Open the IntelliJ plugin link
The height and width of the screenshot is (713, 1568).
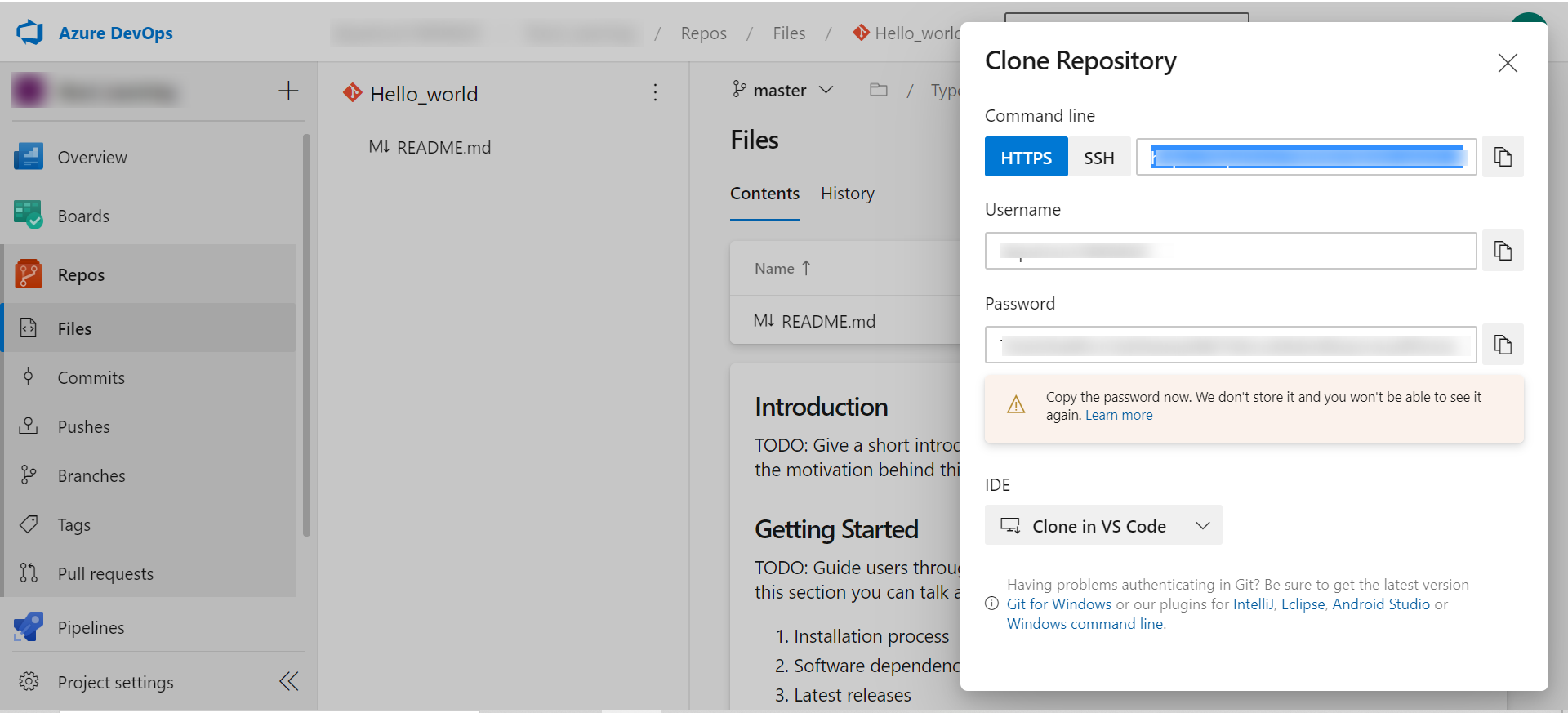pos(1253,604)
